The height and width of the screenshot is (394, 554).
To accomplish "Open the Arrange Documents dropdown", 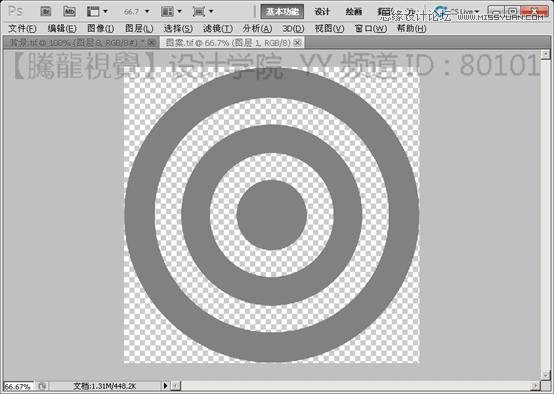I will (x=171, y=11).
